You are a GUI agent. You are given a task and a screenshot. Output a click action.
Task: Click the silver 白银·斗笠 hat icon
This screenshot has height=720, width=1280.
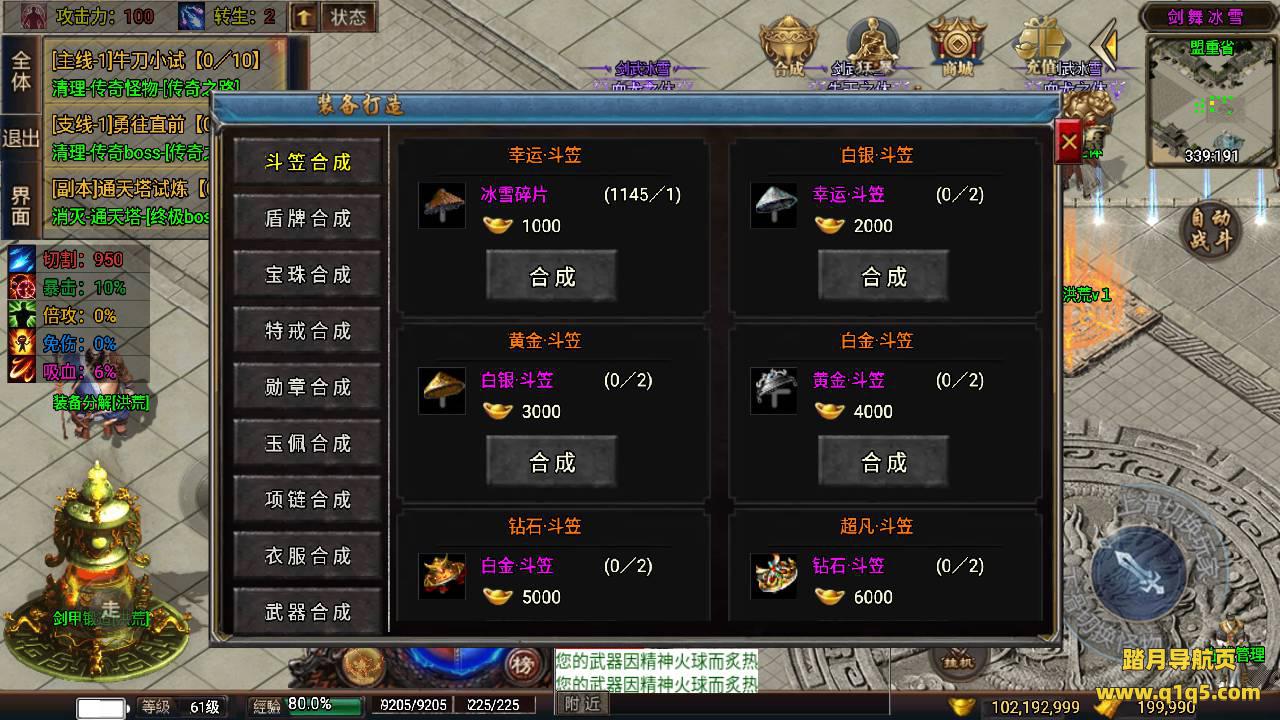pos(773,205)
